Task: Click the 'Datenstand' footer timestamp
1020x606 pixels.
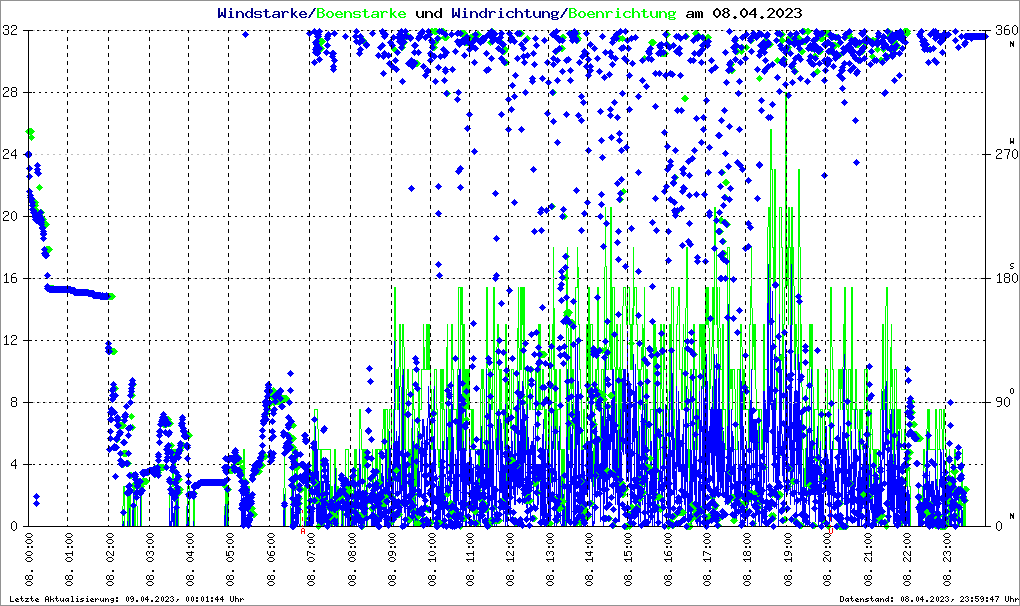Action: [x=928, y=599]
